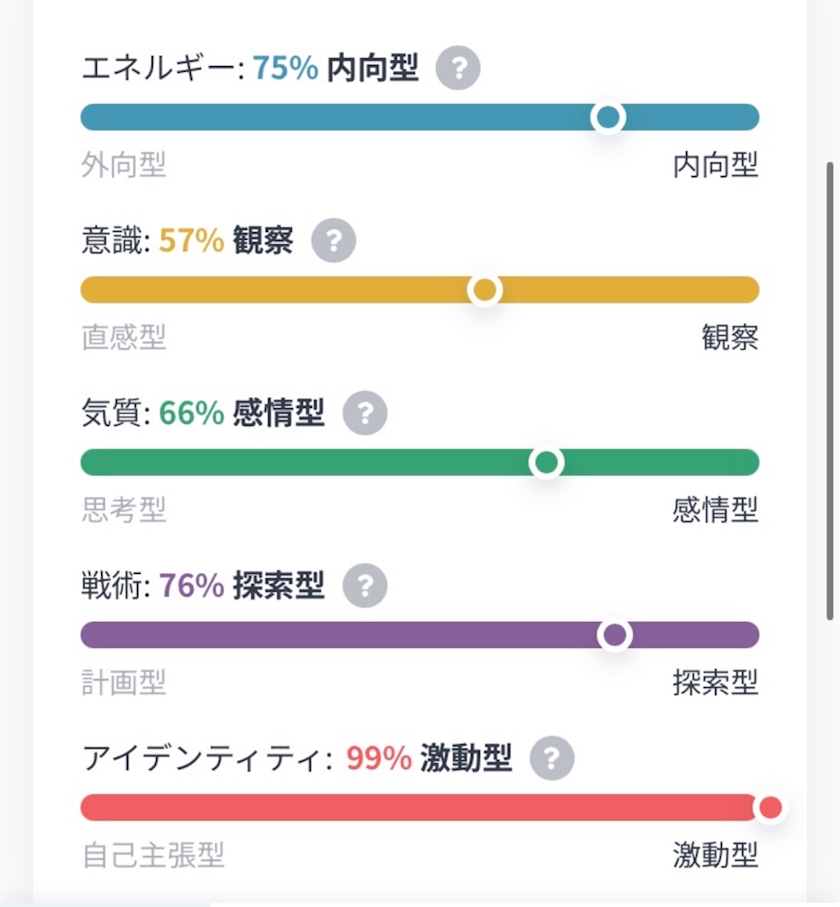Open help icon beside 気質 感情型

(x=364, y=413)
